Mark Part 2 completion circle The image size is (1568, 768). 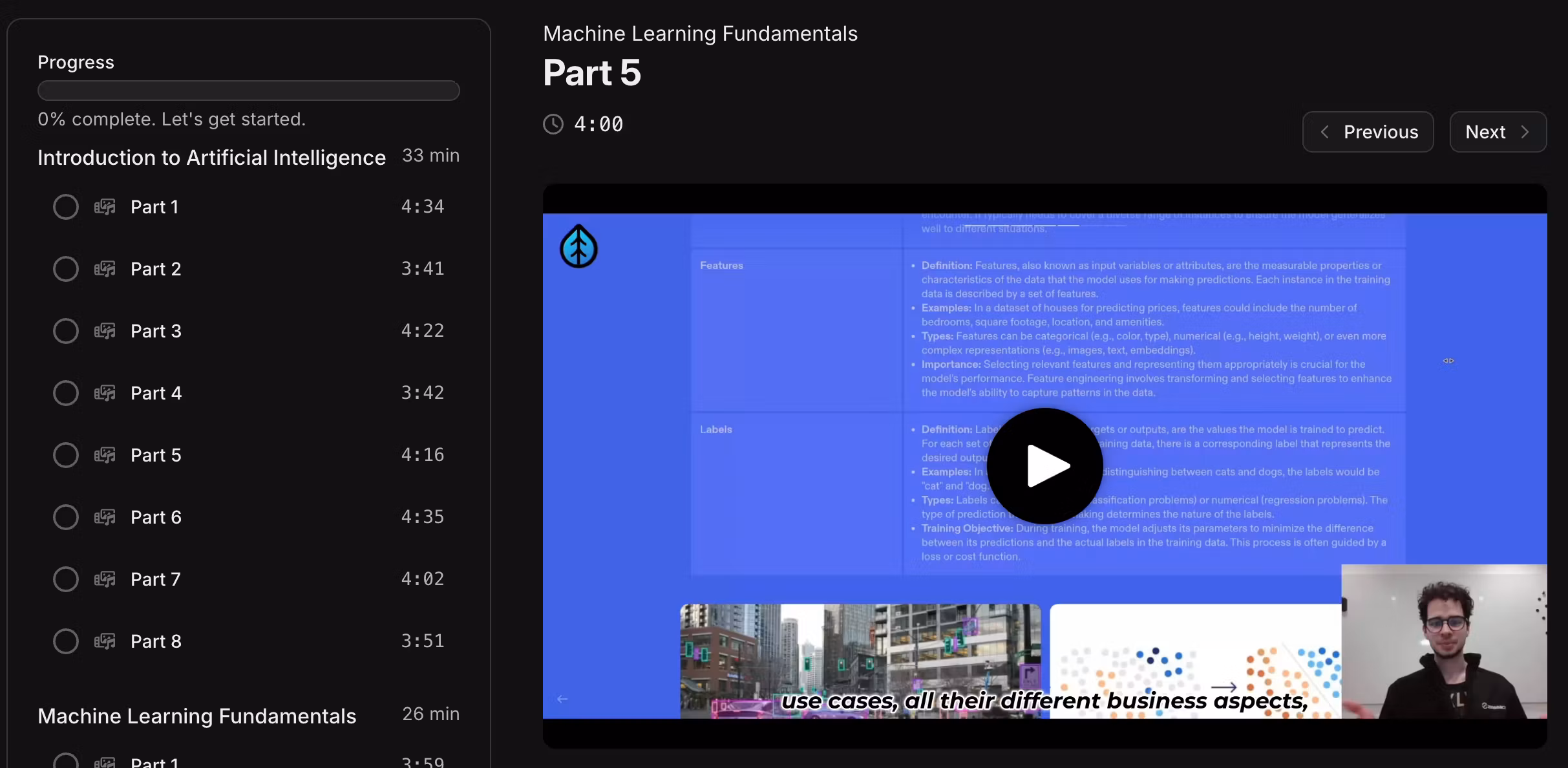(x=66, y=269)
